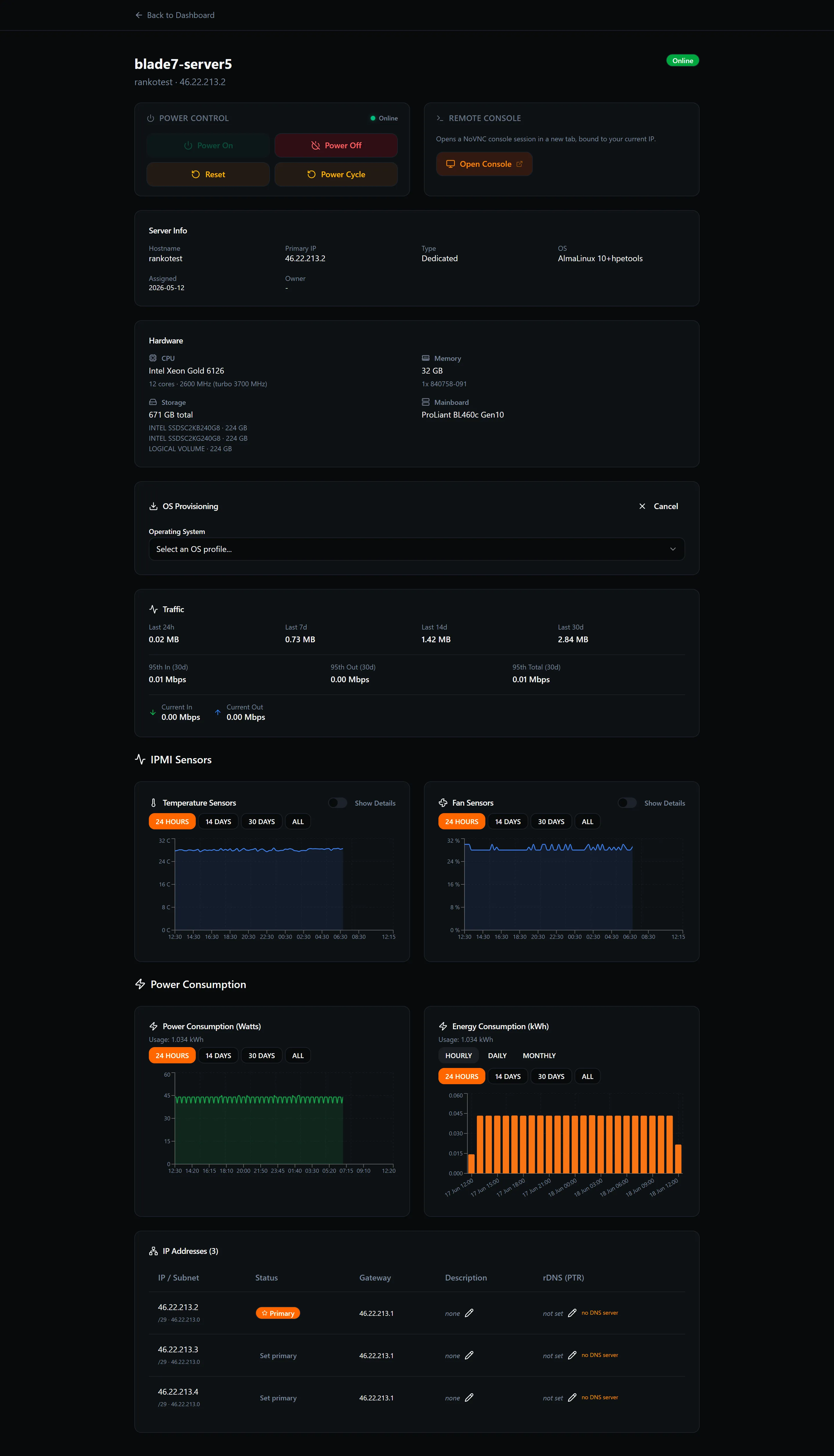Click the Primary badge for 46.22.213.2
Screen dimensions: 834x1456
278,1313
